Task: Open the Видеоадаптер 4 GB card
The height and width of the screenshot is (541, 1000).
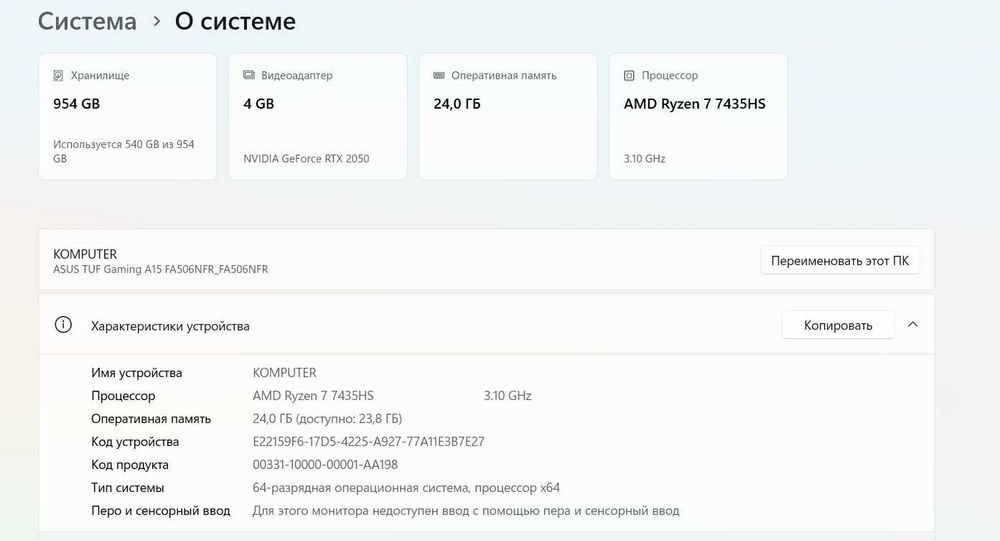Action: (x=318, y=116)
